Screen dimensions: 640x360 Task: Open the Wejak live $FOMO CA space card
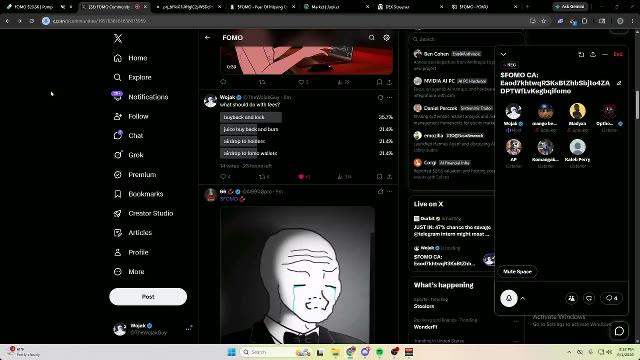[x=453, y=256]
